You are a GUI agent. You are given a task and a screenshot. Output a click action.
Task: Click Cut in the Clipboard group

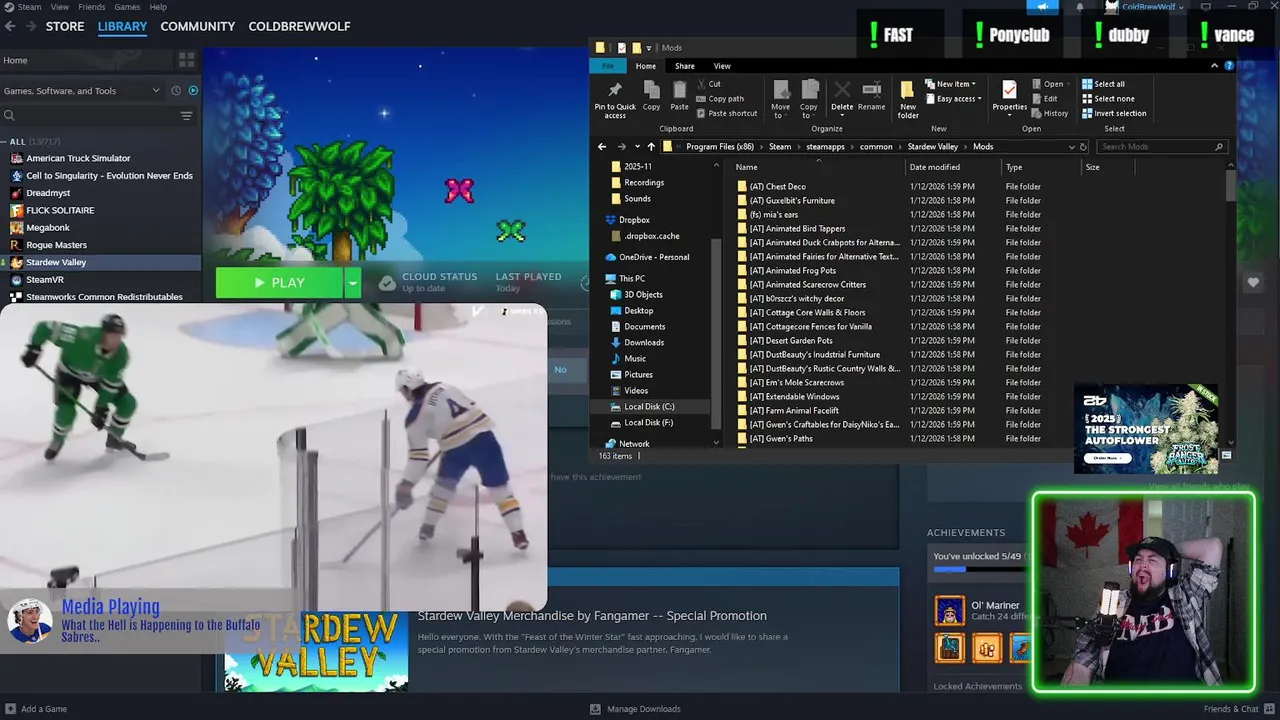(707, 84)
